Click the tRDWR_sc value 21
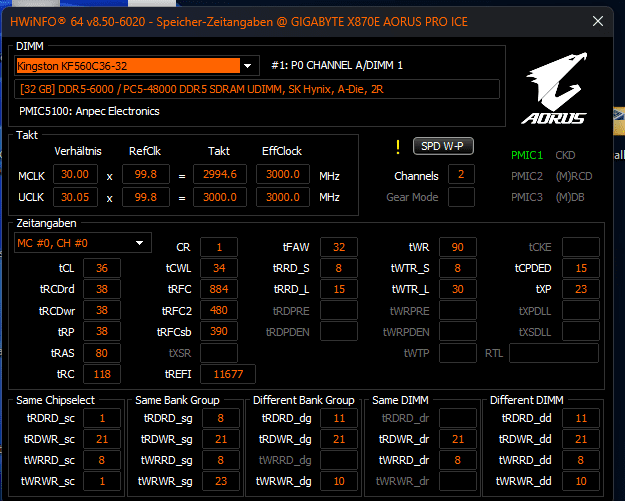The image size is (625, 501). click(x=102, y=439)
